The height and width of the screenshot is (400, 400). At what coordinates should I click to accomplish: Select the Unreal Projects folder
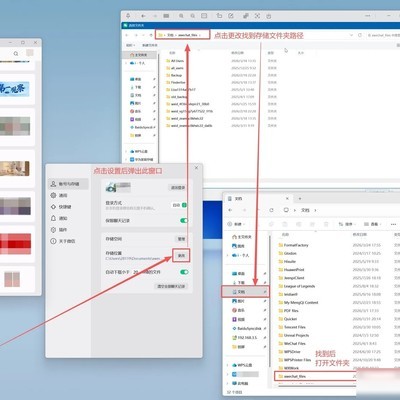[x=294, y=335]
